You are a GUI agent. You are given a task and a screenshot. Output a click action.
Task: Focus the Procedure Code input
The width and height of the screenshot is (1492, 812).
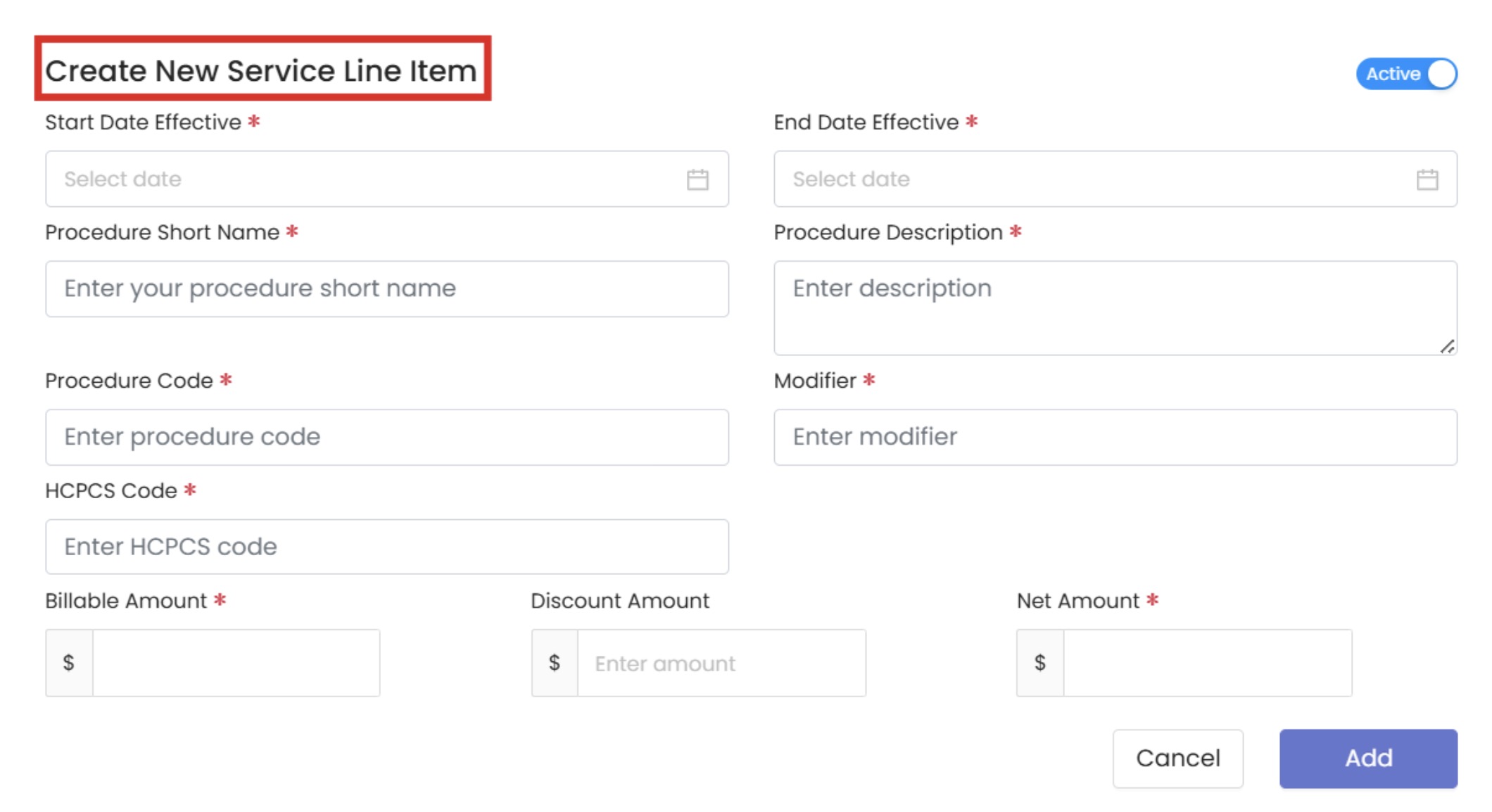tap(387, 437)
